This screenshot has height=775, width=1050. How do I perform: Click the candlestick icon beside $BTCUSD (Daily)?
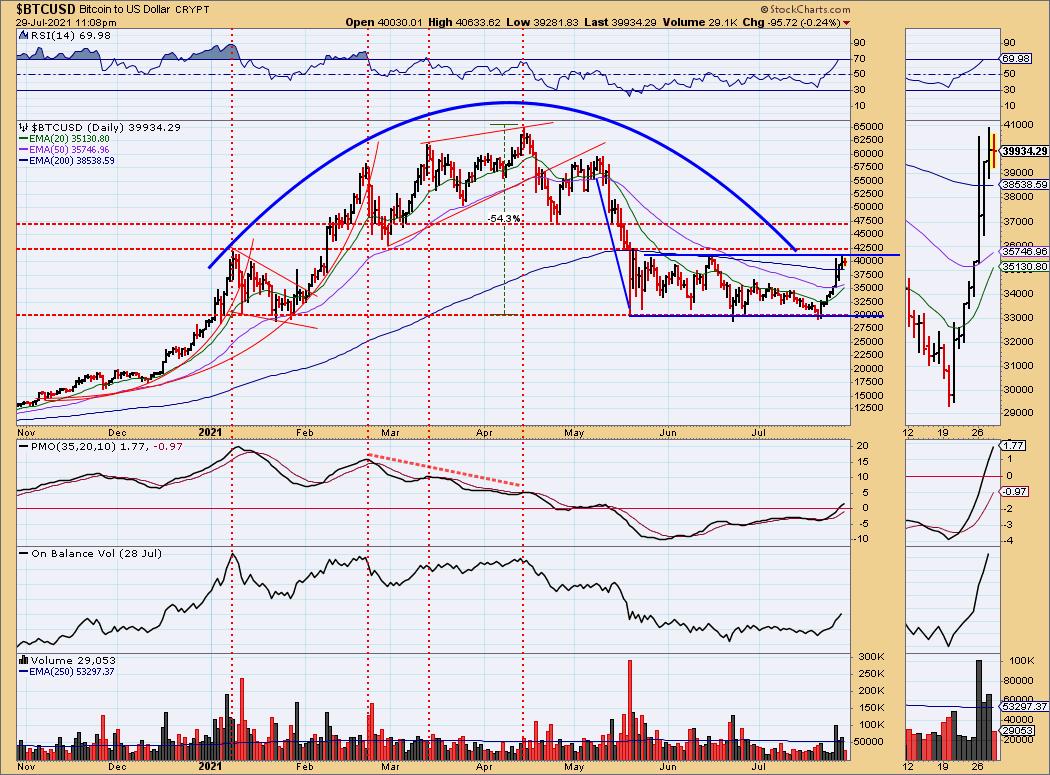coord(23,127)
